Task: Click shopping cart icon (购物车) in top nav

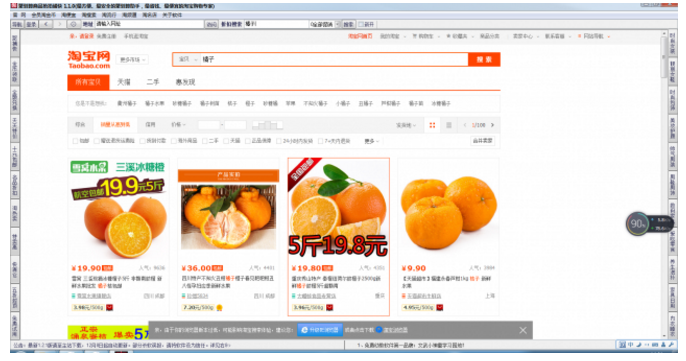Action: [x=415, y=36]
